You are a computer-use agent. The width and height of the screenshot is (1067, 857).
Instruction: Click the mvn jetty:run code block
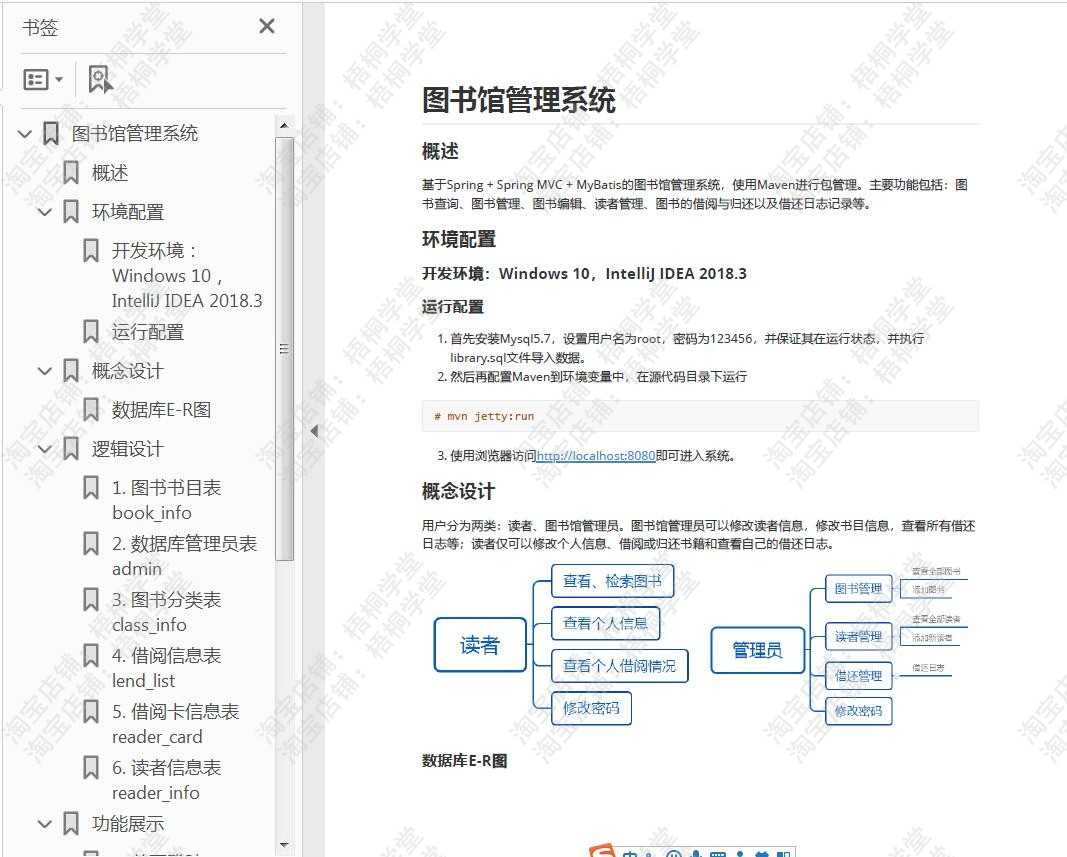coord(700,416)
